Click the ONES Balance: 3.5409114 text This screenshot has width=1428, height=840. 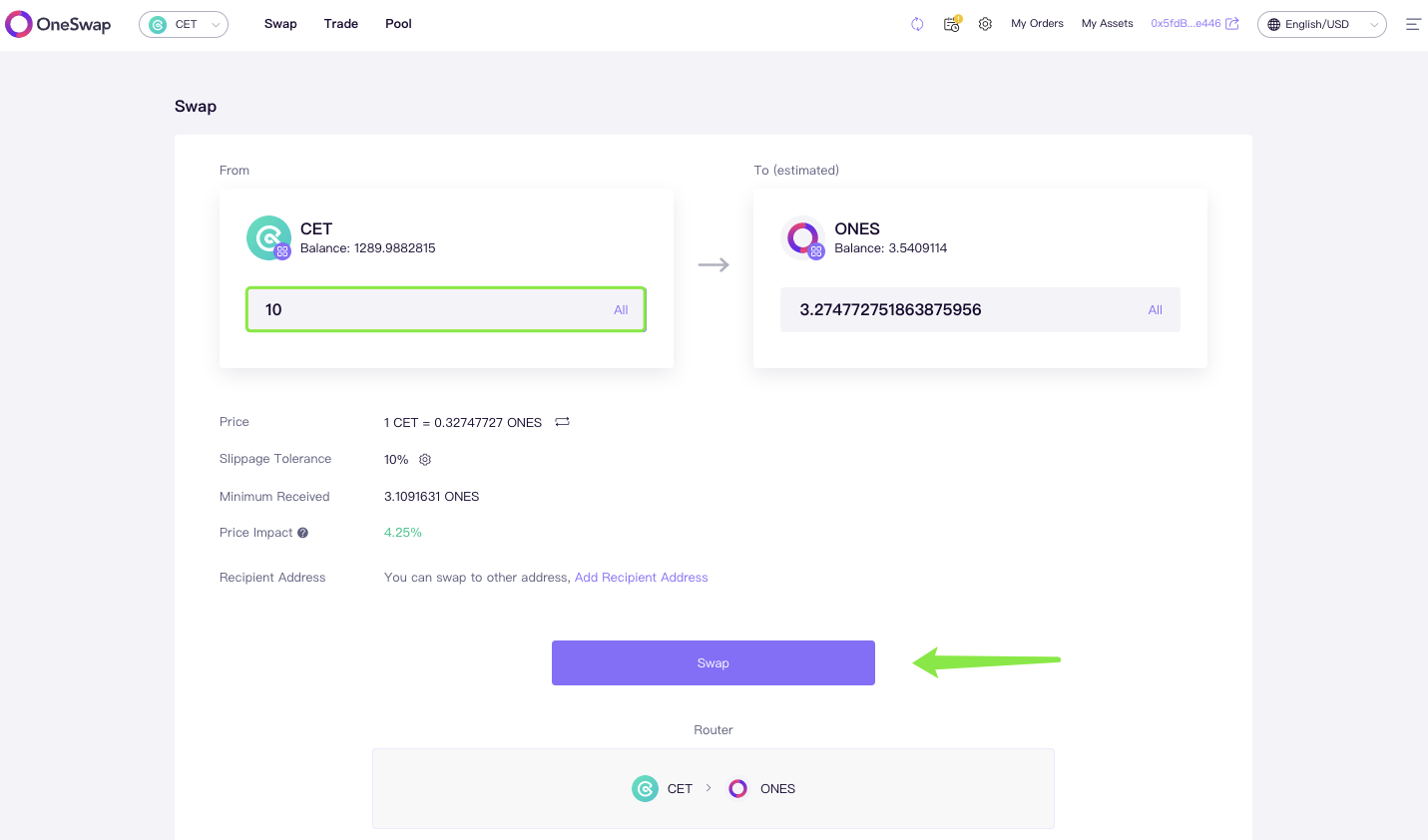pyautogui.click(x=891, y=248)
